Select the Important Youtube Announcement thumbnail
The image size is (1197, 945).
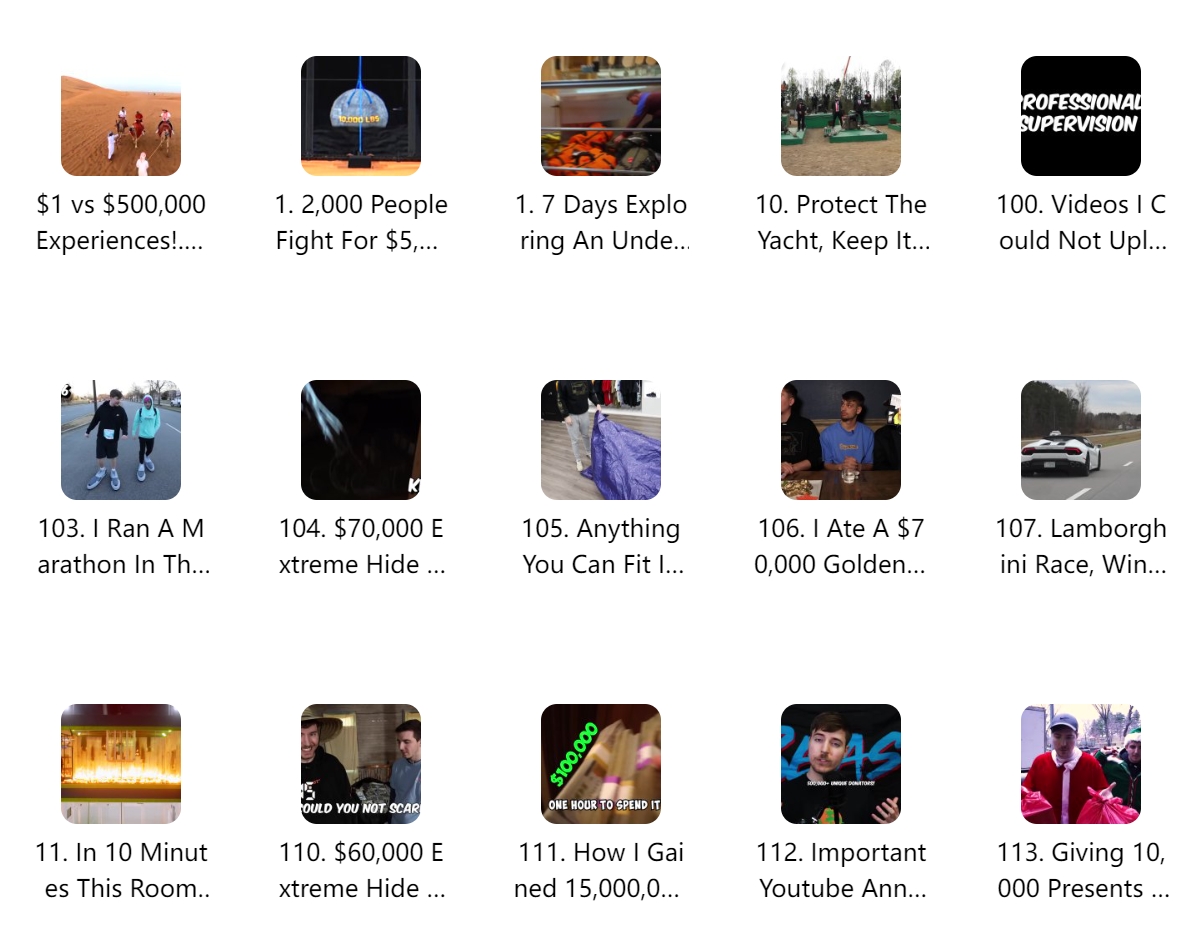coord(840,764)
